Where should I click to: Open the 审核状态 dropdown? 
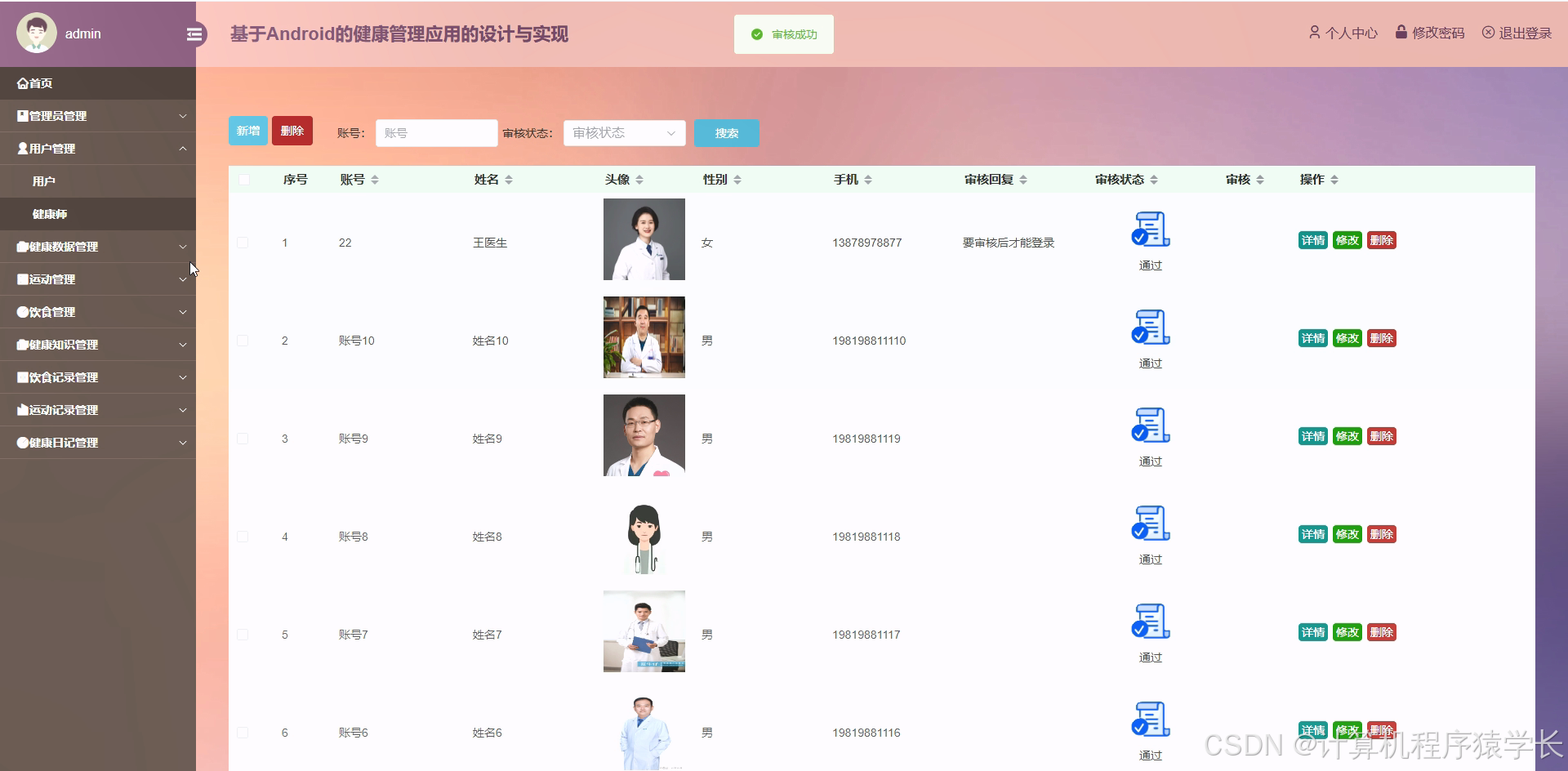tap(624, 133)
